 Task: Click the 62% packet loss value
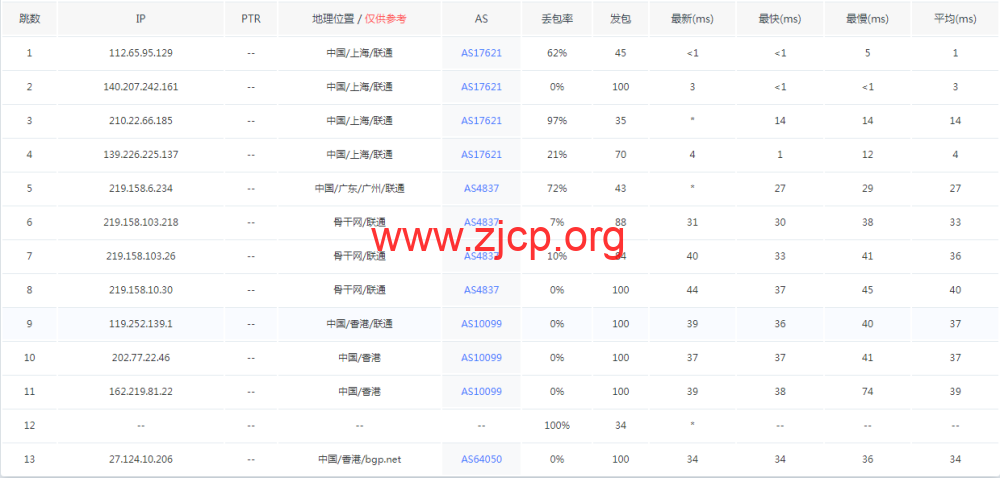[x=557, y=53]
